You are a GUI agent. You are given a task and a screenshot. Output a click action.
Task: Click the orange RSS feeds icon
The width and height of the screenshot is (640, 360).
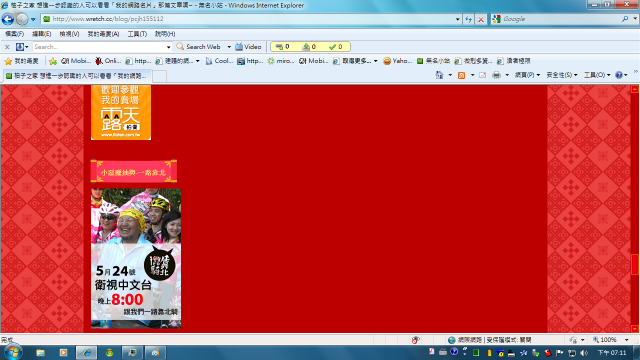pos(461,76)
